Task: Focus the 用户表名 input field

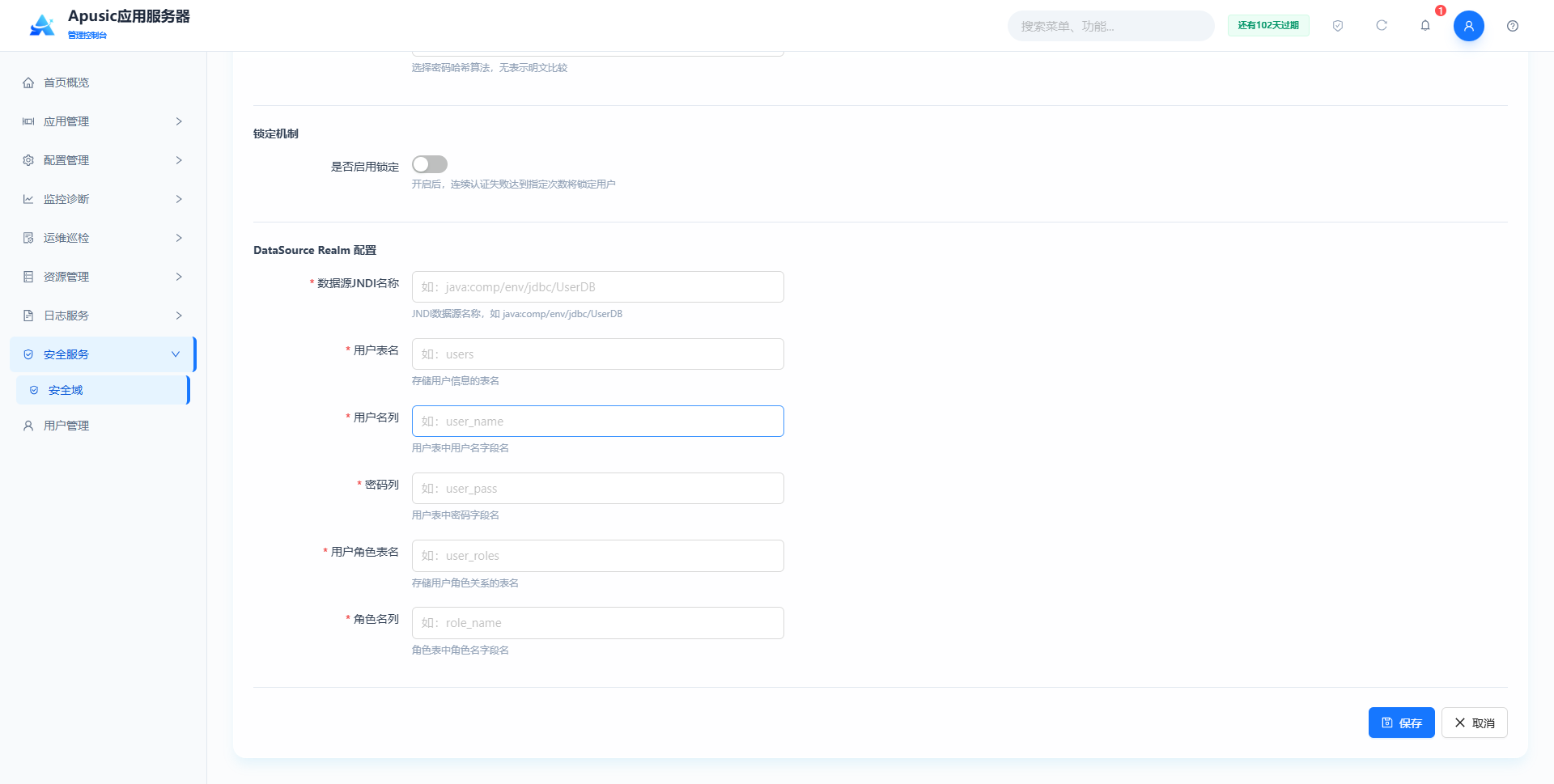Action: pos(598,354)
